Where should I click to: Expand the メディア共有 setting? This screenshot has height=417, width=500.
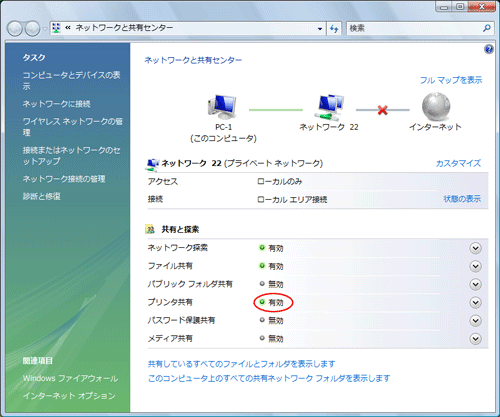click(475, 339)
